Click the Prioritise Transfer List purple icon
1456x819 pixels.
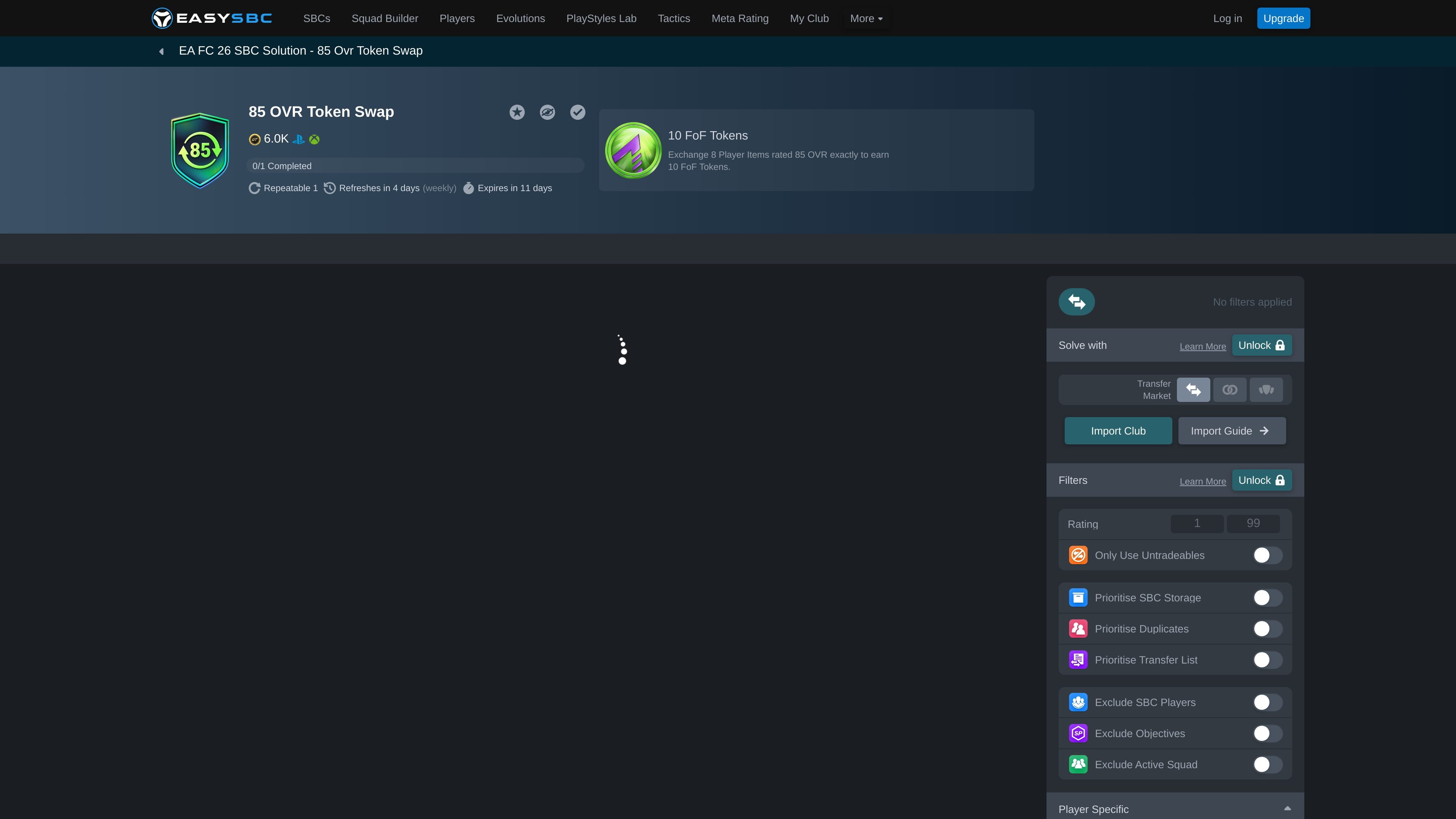click(x=1078, y=660)
